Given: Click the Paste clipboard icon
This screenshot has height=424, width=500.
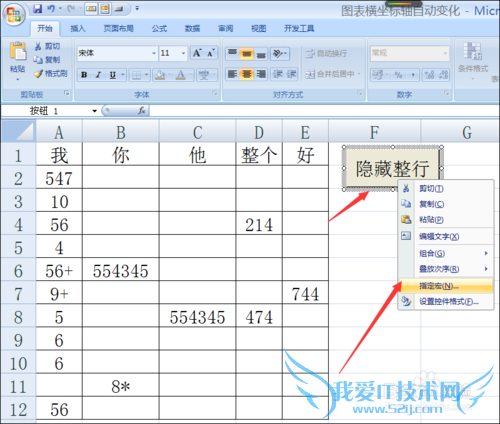Looking at the screenshot, I should (18, 52).
